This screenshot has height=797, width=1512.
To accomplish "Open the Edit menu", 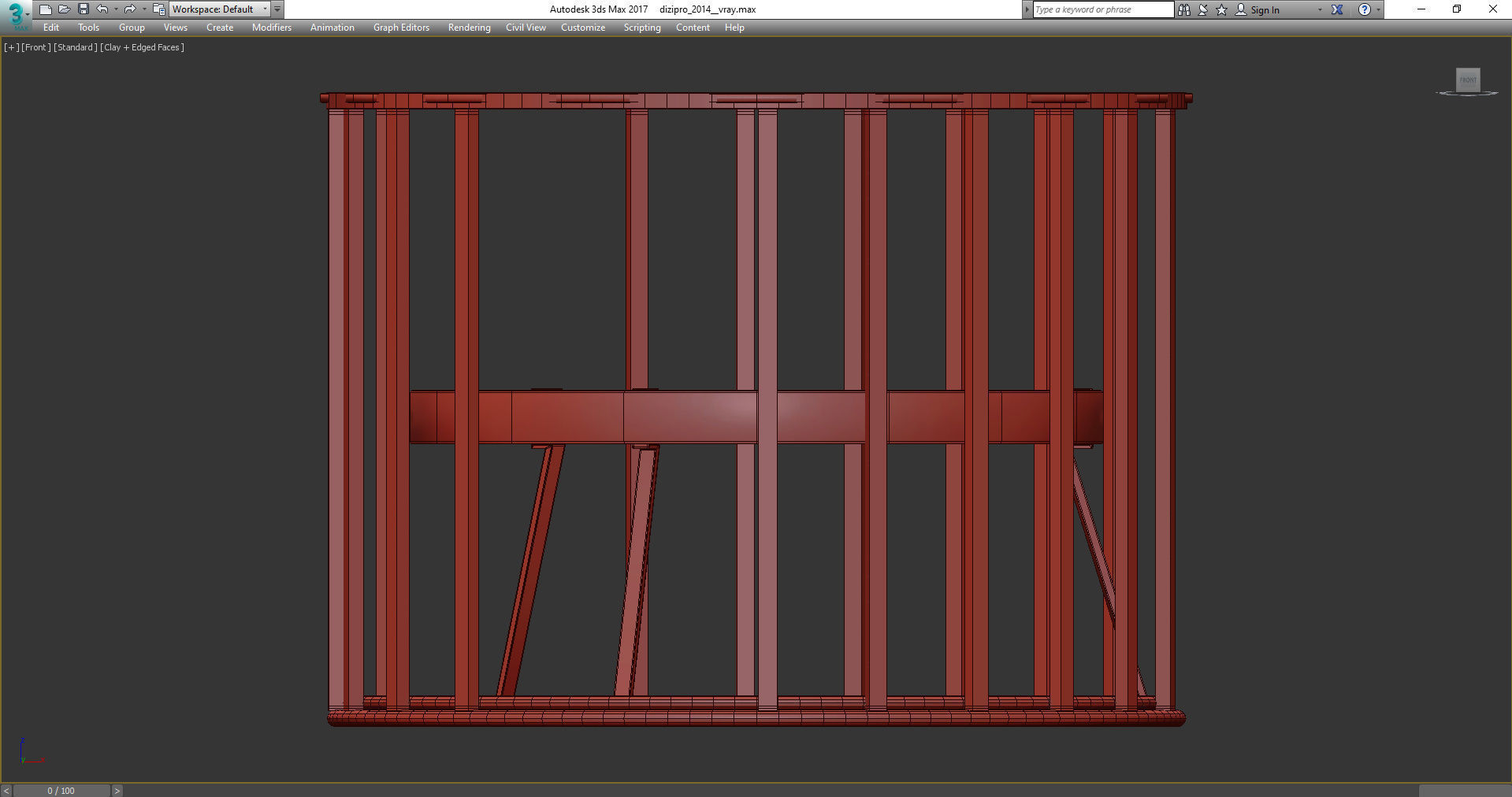I will [x=51, y=28].
